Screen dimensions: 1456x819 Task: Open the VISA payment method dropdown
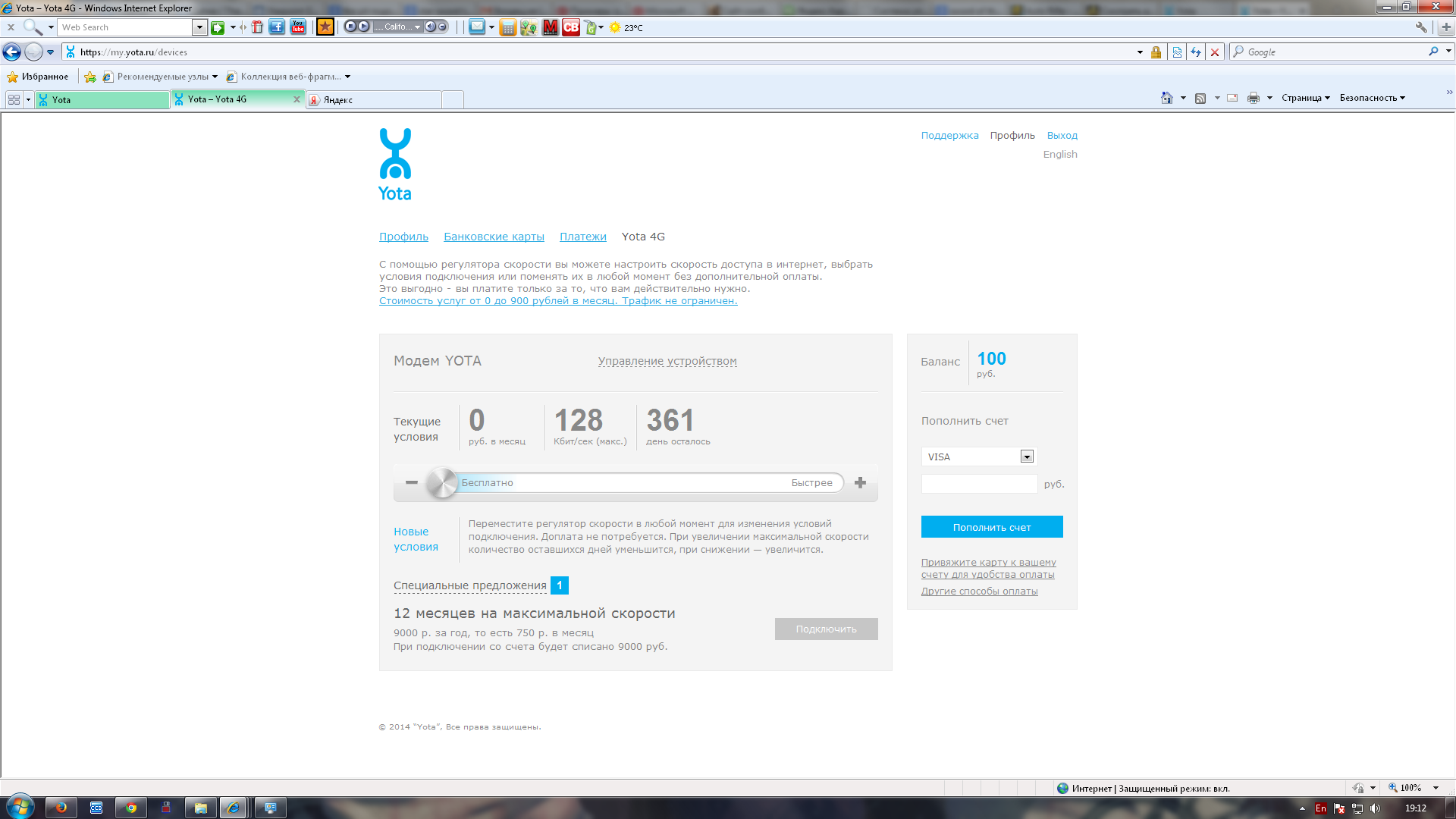(978, 457)
